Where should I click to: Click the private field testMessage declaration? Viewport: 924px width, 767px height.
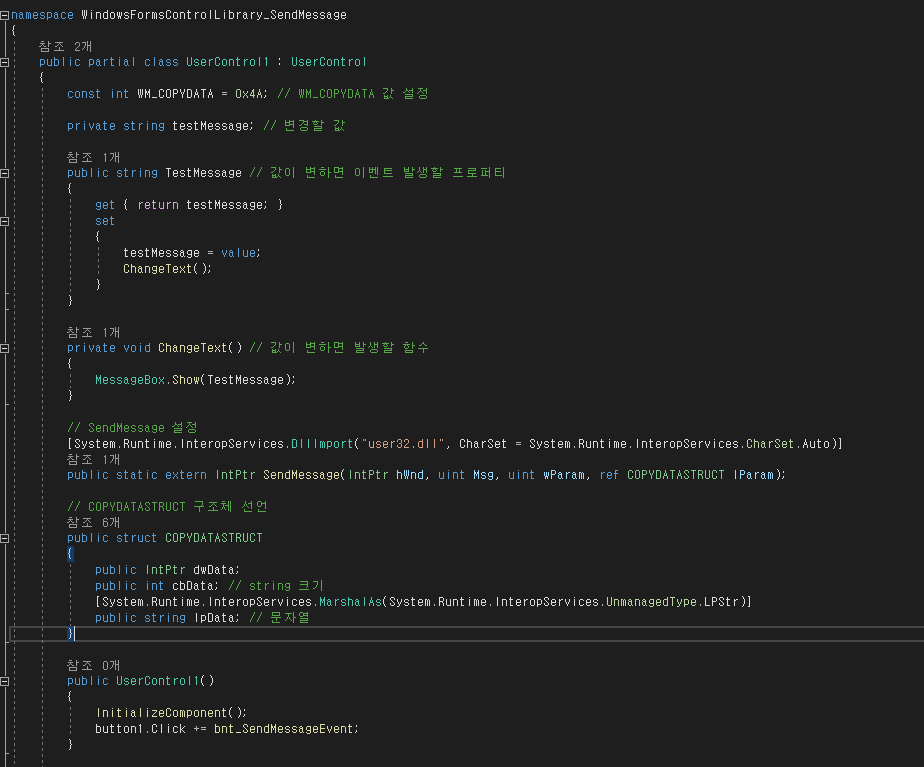211,125
